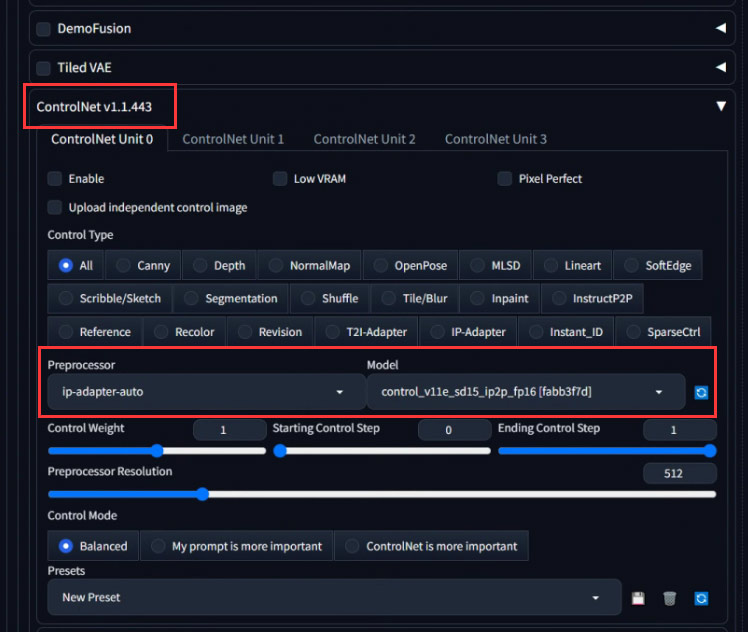Select the NormalMap control type
This screenshot has width=748, height=632.
tap(310, 265)
